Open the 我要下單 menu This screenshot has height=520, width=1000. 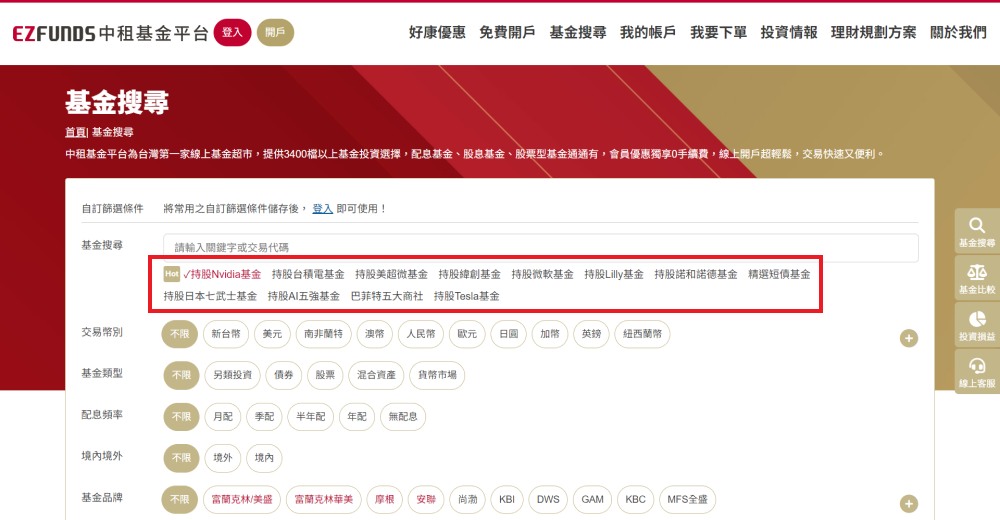[719, 33]
